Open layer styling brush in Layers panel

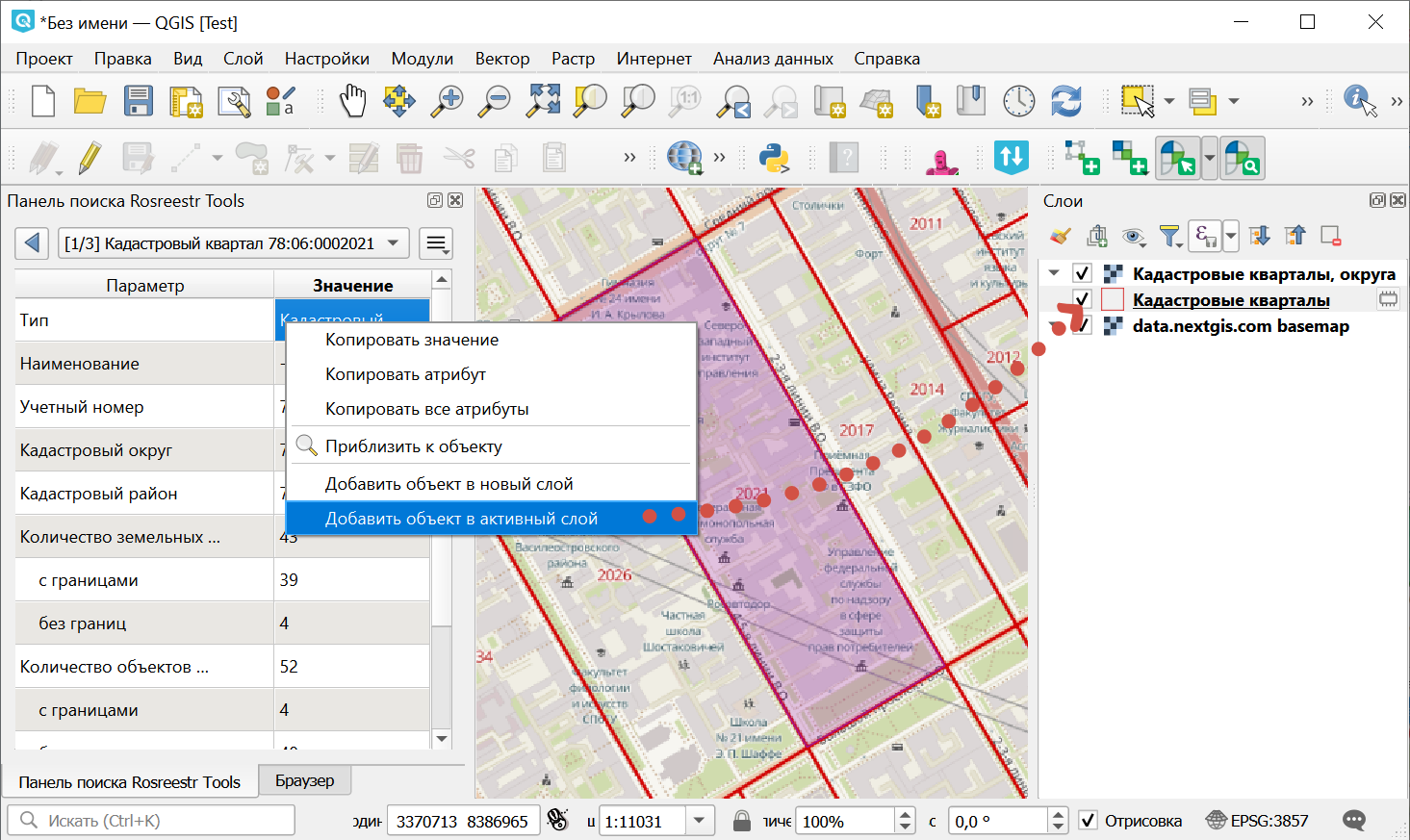(x=1061, y=236)
